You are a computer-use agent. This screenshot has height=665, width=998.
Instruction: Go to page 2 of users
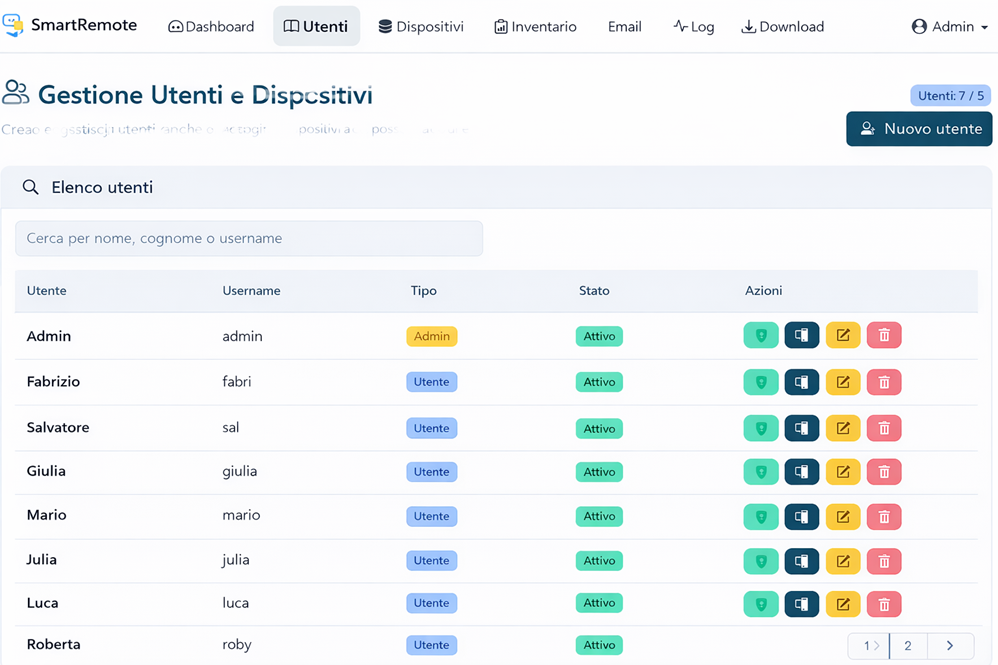(908, 646)
